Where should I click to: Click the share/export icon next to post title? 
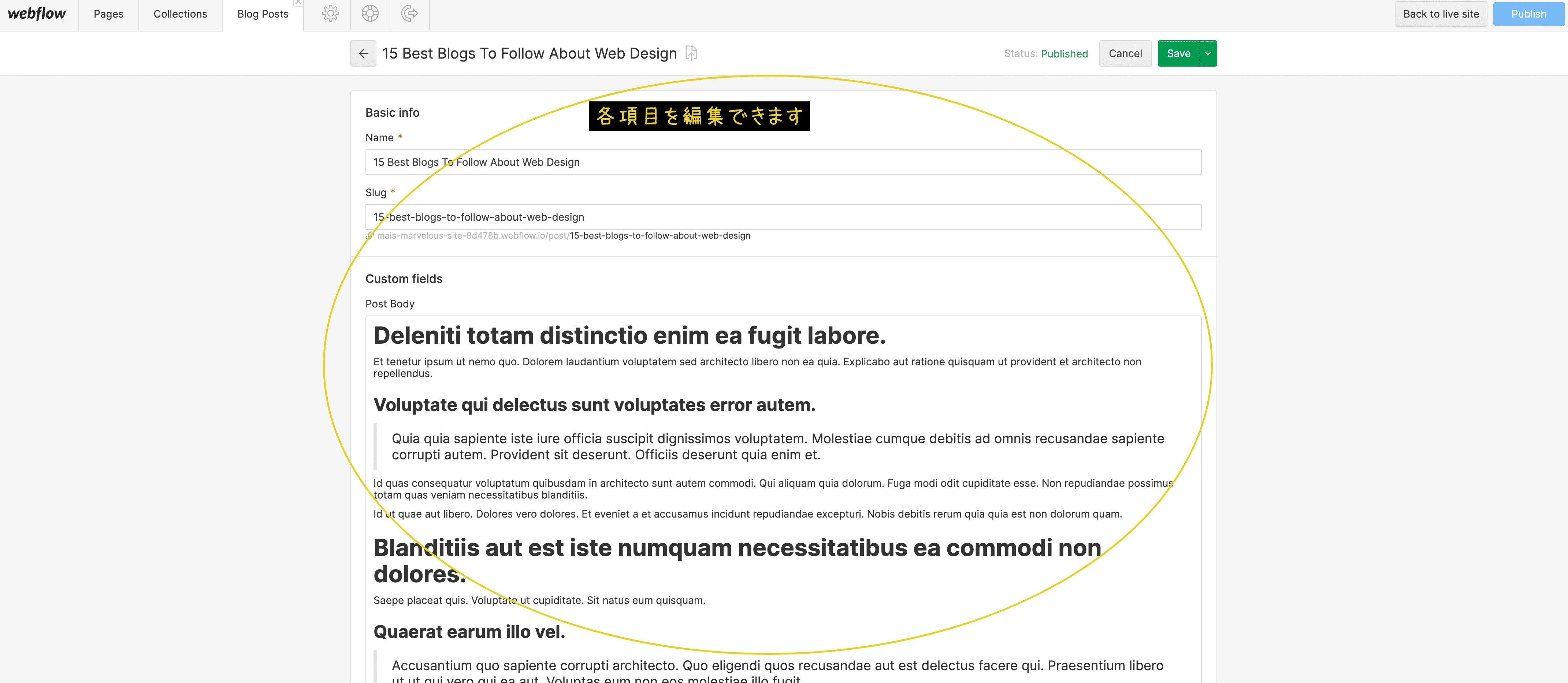coord(694,53)
